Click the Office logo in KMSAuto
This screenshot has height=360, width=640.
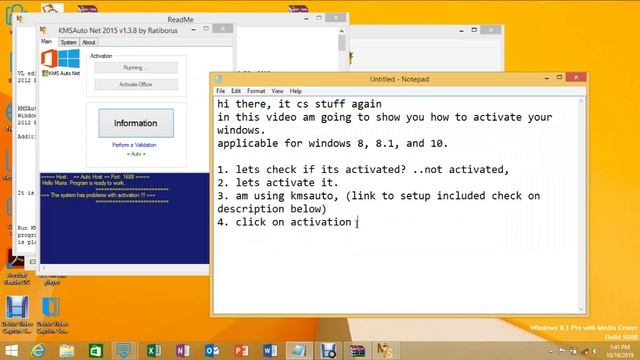(x=49, y=58)
